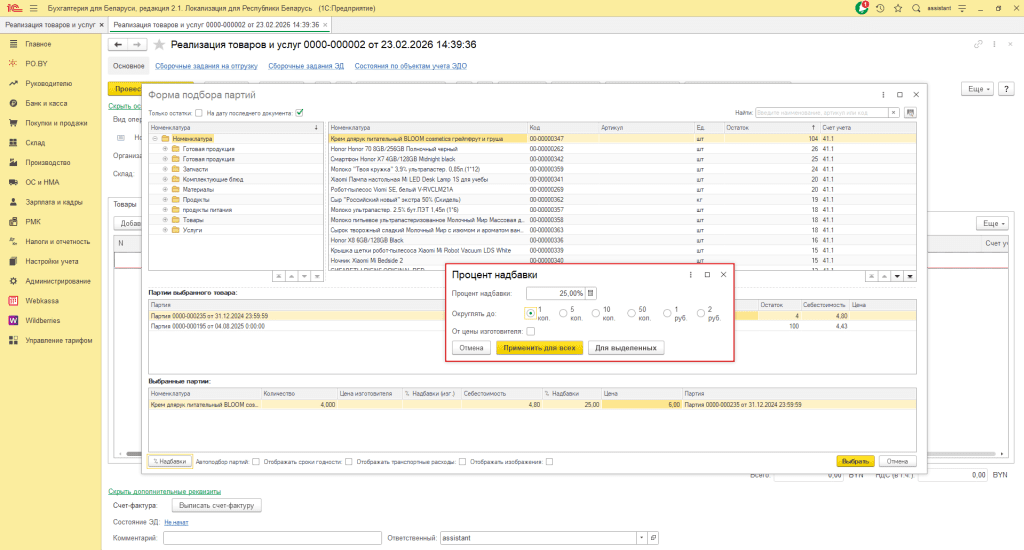Click the favorites star beside document title
Image resolution: width=1024 pixels, height=550 pixels.
coord(158,45)
